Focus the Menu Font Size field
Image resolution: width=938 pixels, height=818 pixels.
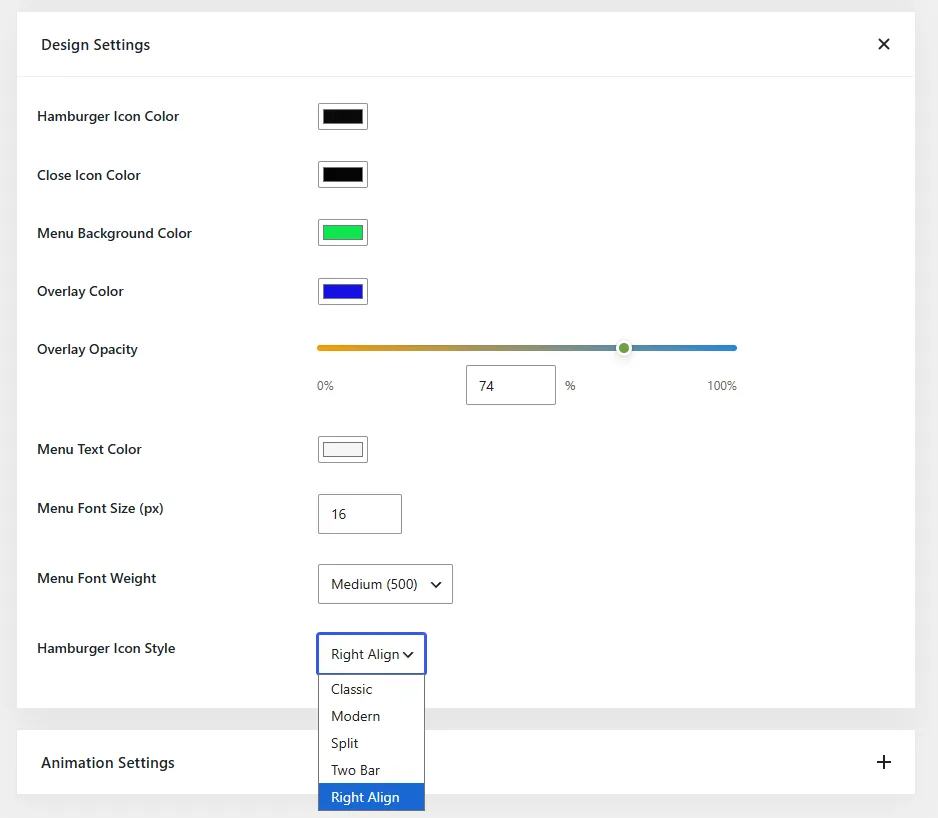360,514
